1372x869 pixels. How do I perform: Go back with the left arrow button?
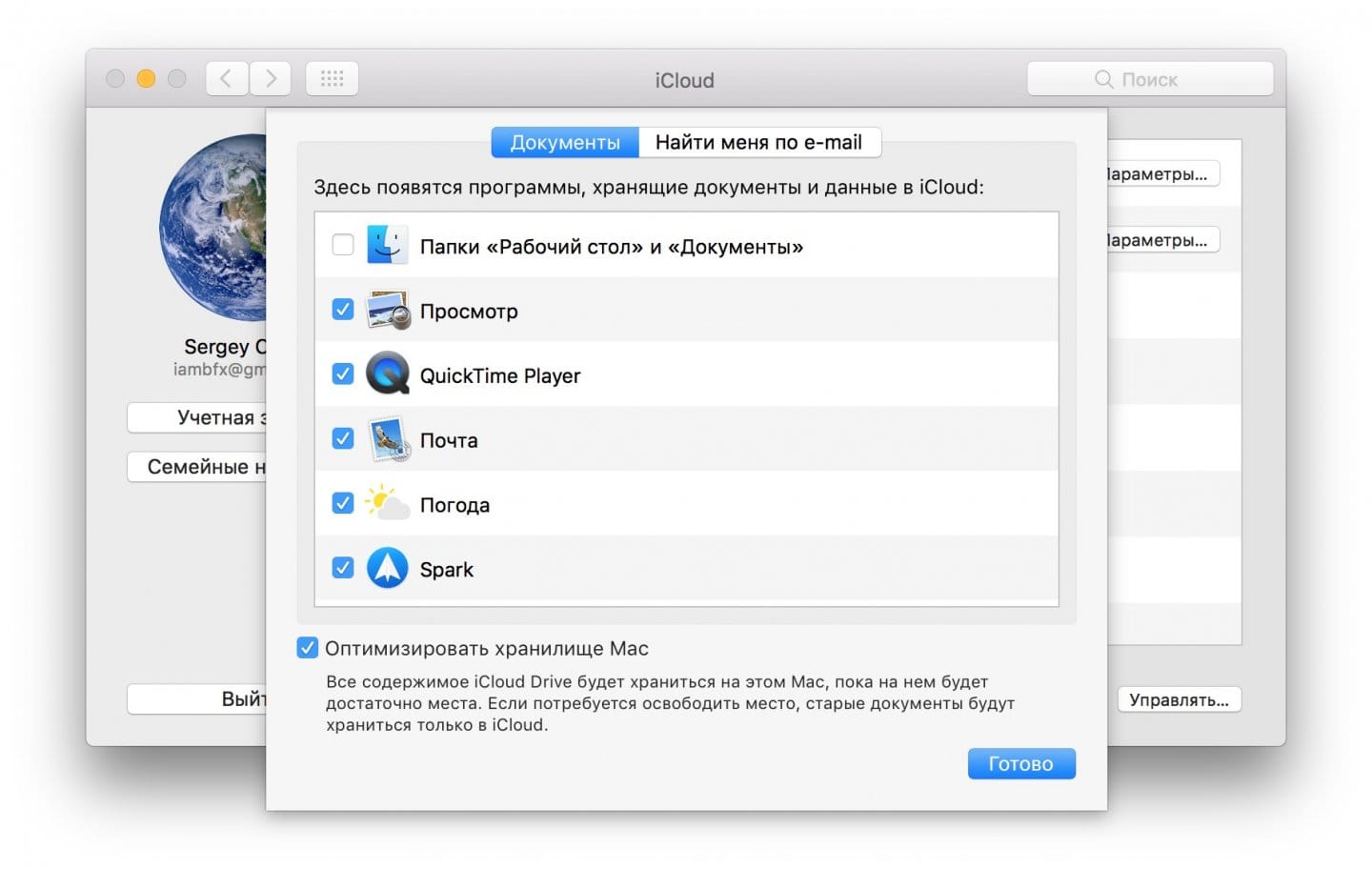(227, 79)
